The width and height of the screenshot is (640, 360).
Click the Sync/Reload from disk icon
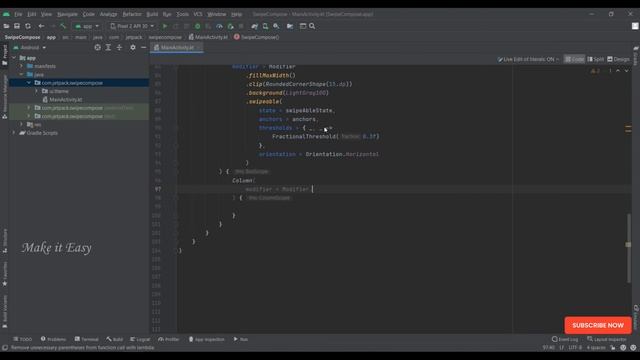click(x=28, y=26)
